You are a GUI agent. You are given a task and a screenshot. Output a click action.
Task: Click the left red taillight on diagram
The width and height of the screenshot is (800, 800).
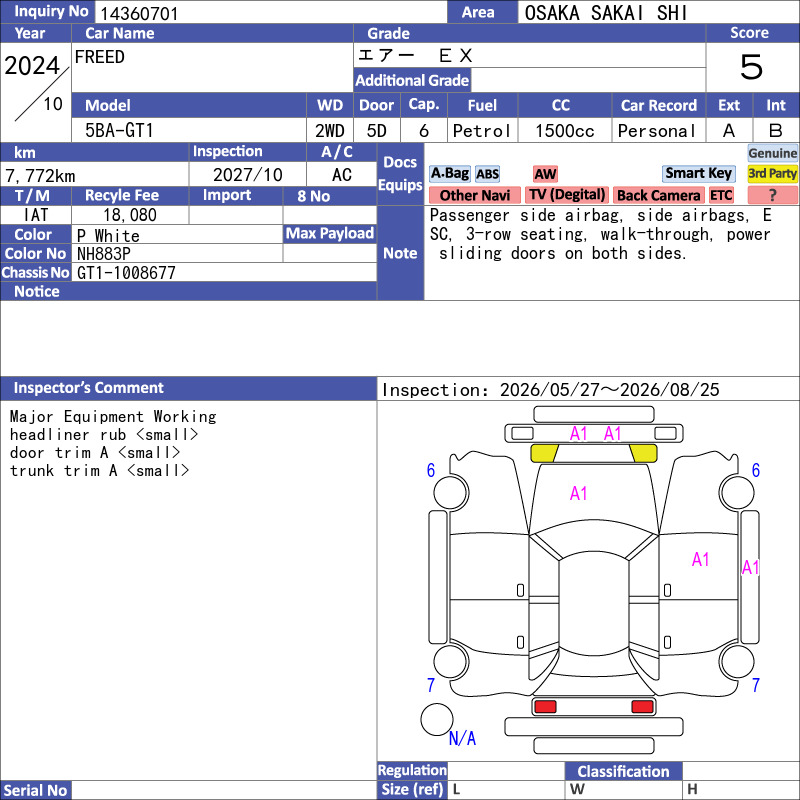pos(545,707)
